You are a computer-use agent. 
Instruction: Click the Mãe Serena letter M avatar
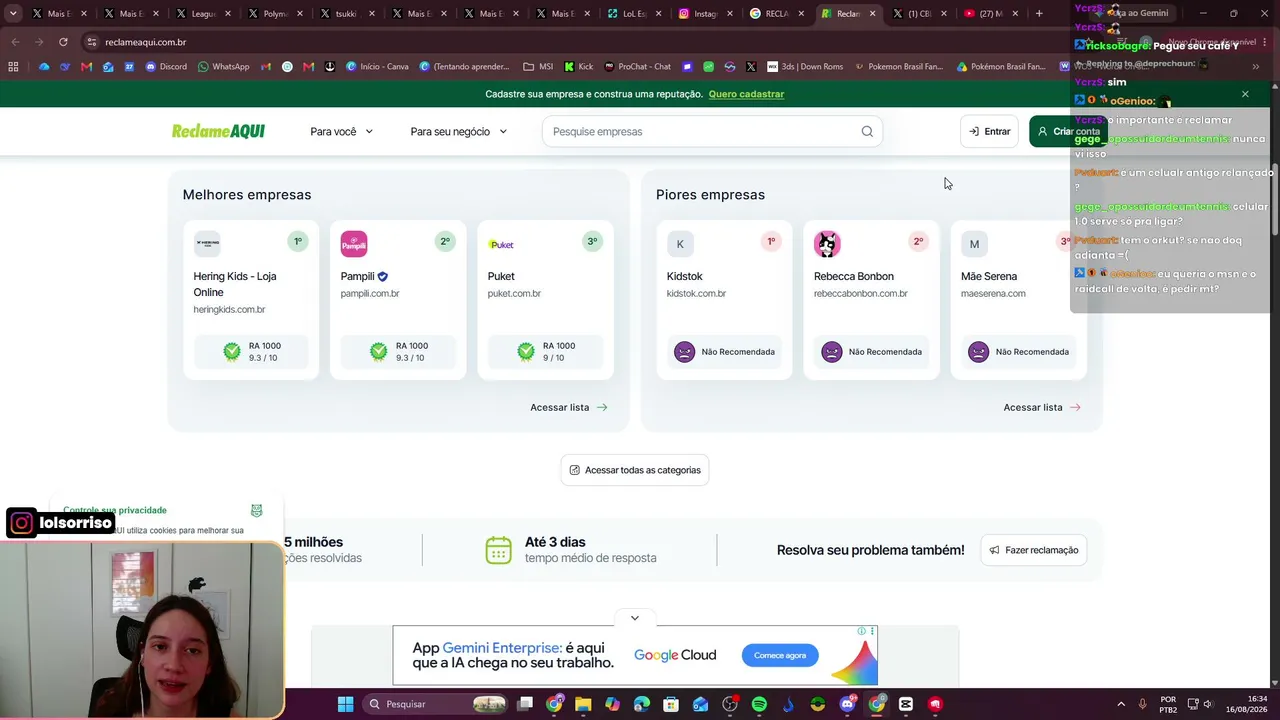pos(974,244)
